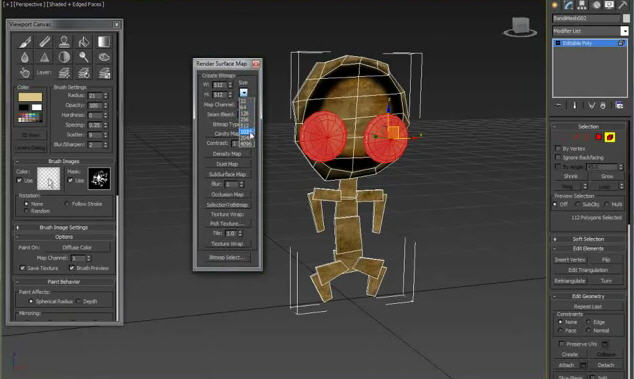The image size is (634, 379).
Task: Click the brush mask image thumbnail
Action: pyautogui.click(x=99, y=178)
